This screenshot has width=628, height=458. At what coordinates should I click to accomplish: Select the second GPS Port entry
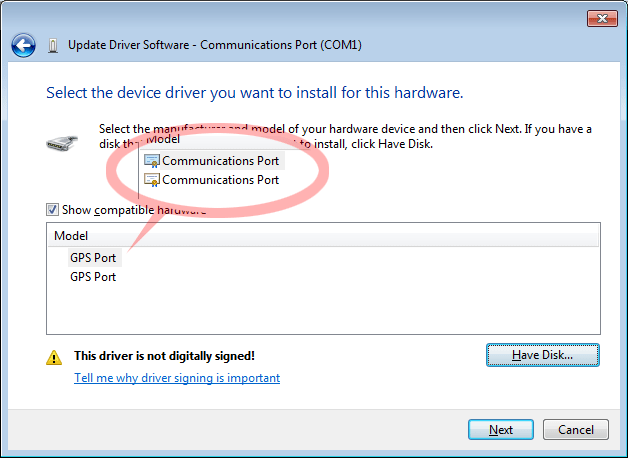coord(92,277)
